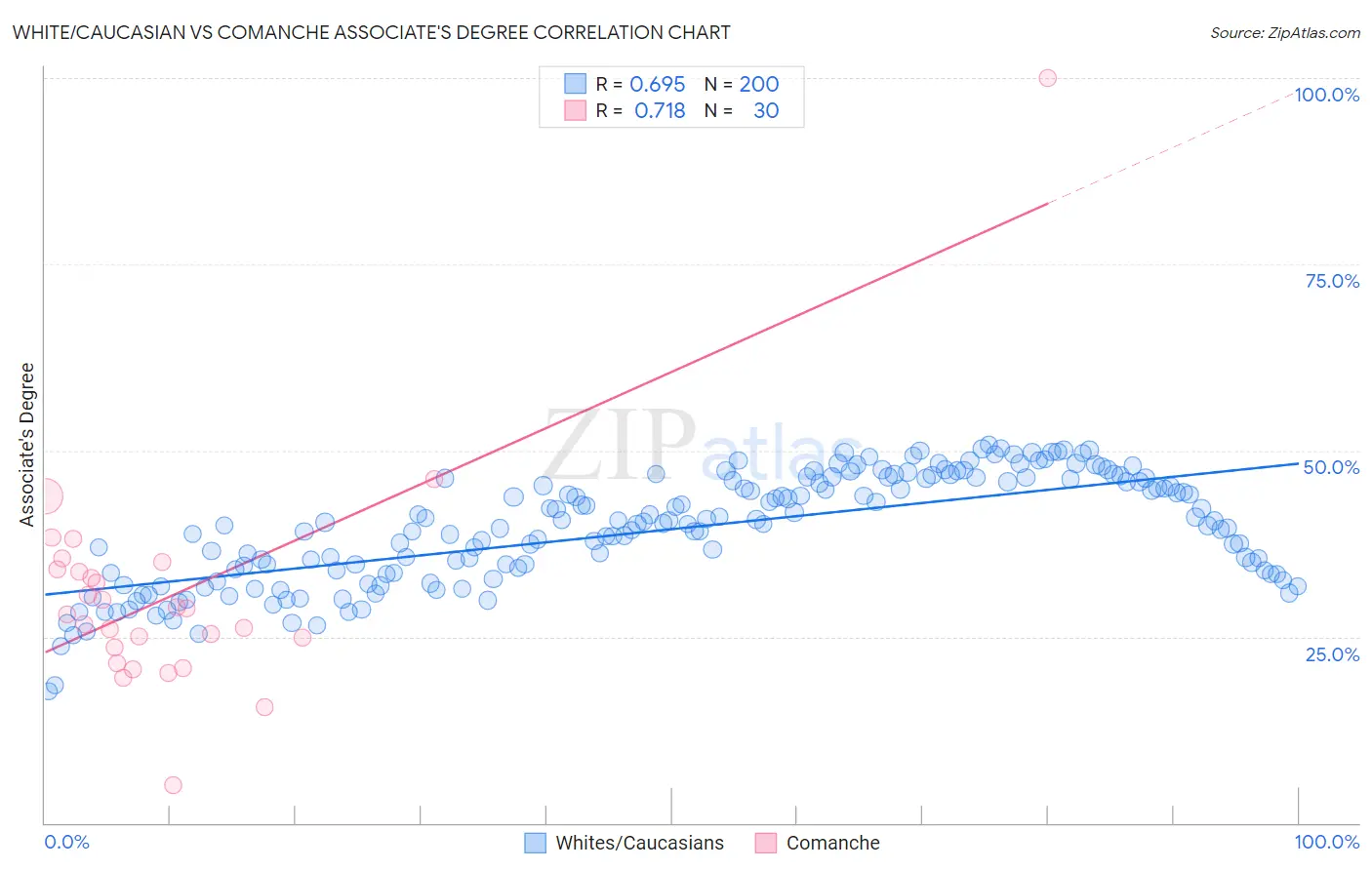The width and height of the screenshot is (1372, 870).
Task: Click the 0.0% x-axis label
Action: (x=67, y=842)
